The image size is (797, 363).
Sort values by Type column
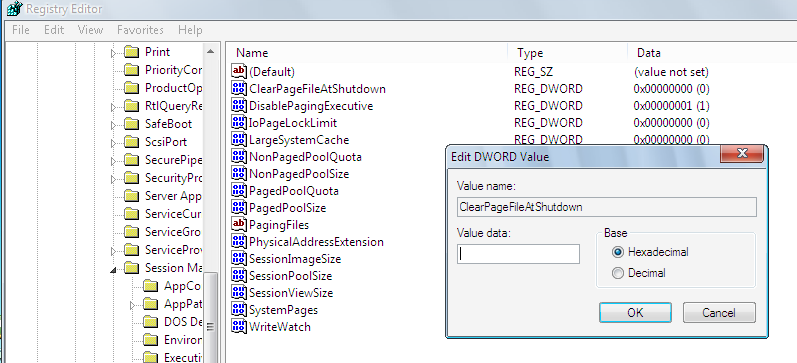point(567,53)
